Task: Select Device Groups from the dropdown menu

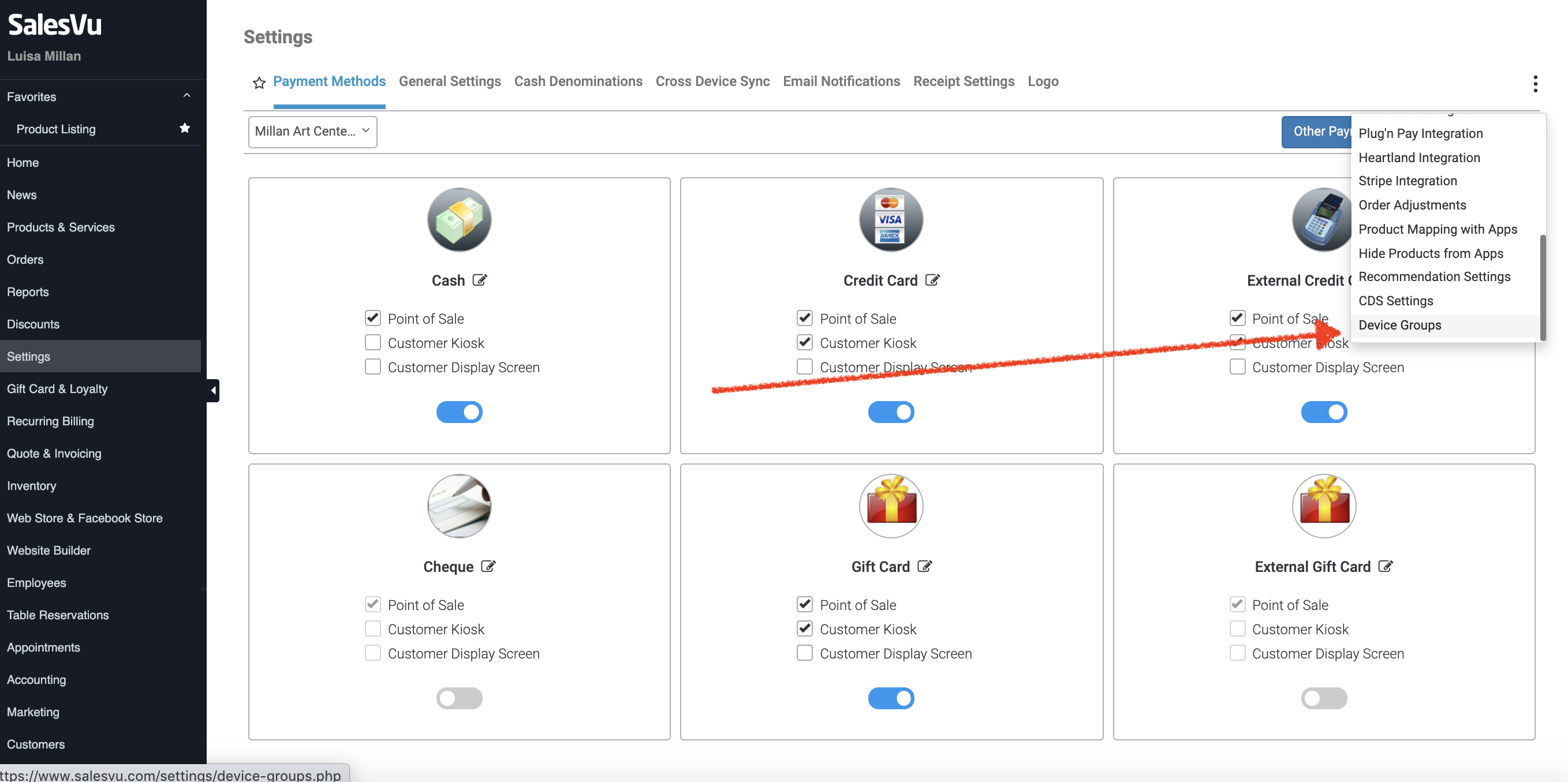Action: tap(1399, 325)
